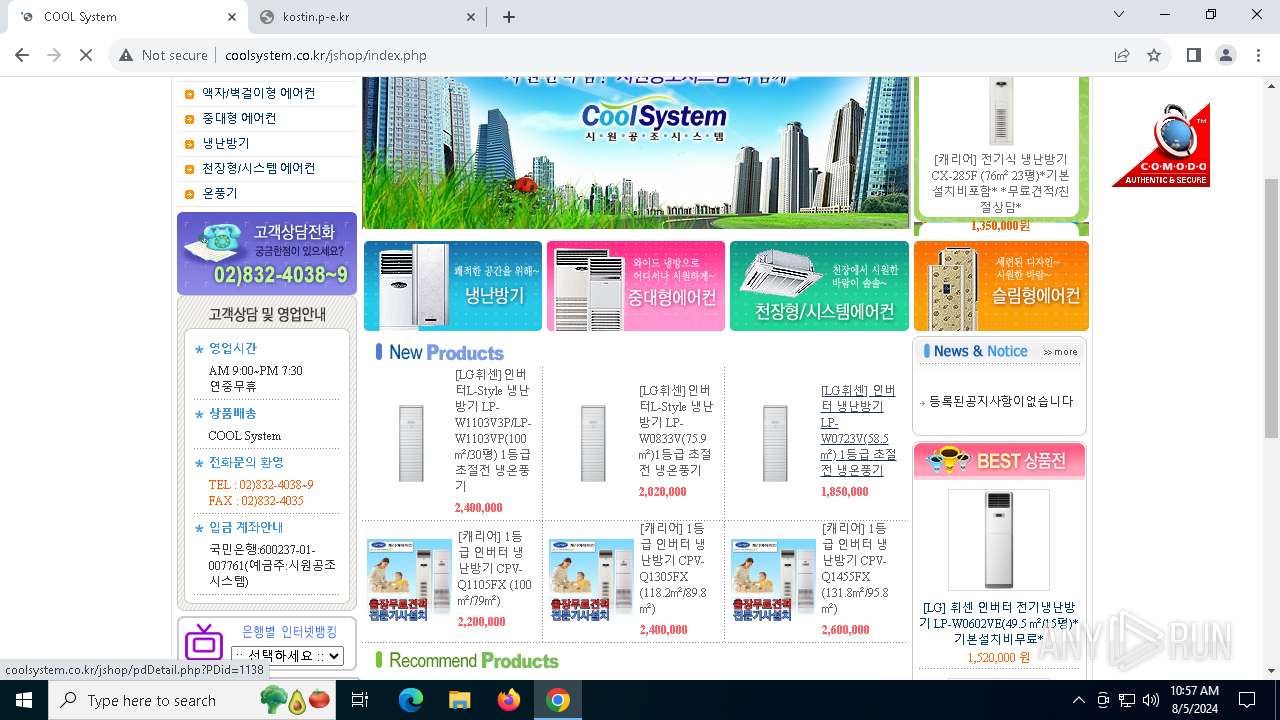Launch Firefox from taskbar
1280x720 pixels.
[x=509, y=700]
